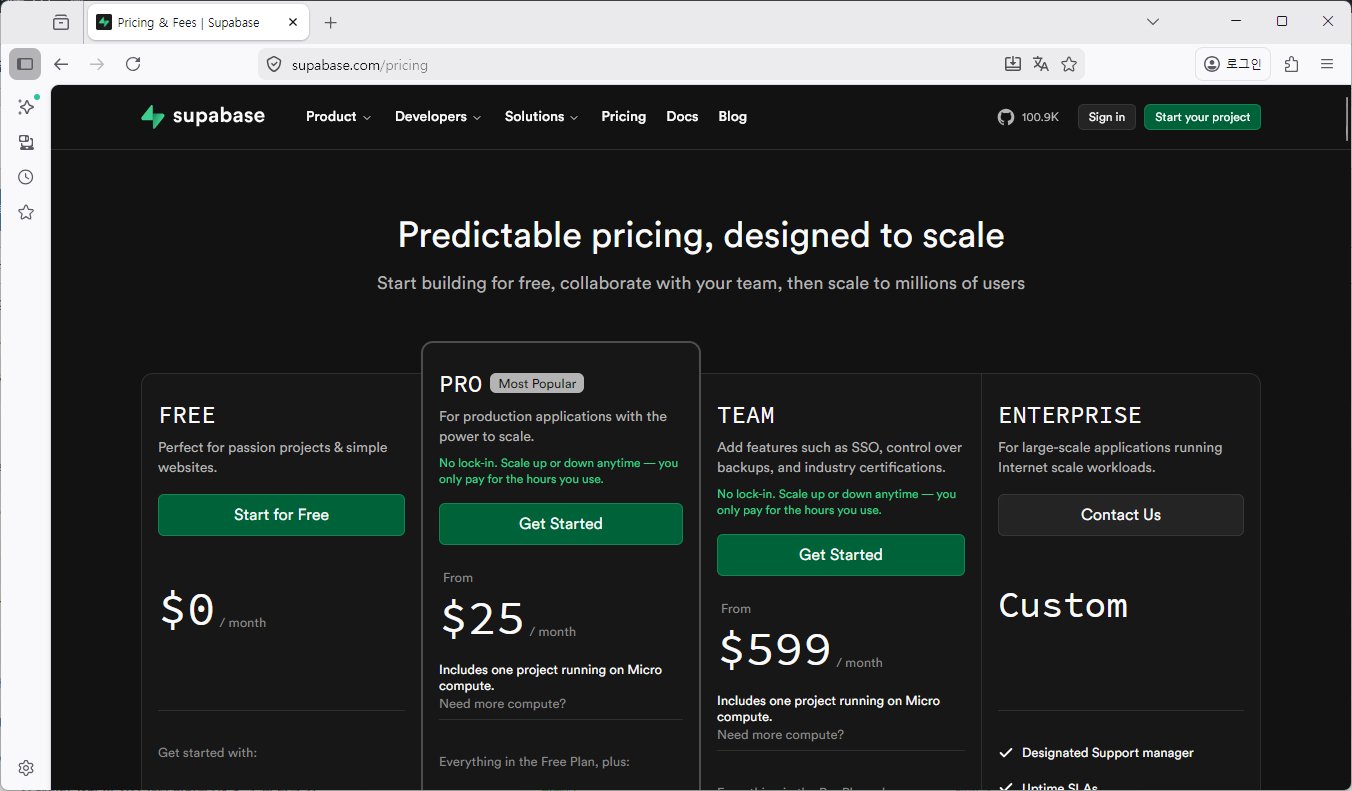Screen dimensions: 1352x791
Task: Click Contact Us on Enterprise plan
Action: click(x=1121, y=515)
